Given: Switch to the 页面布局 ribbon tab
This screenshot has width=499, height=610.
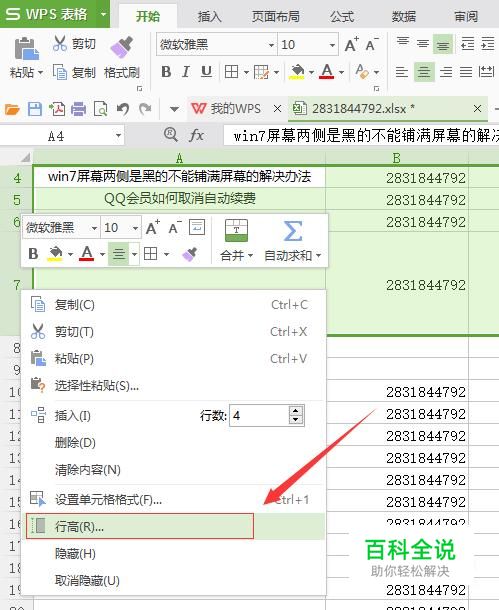Looking at the screenshot, I should point(276,16).
